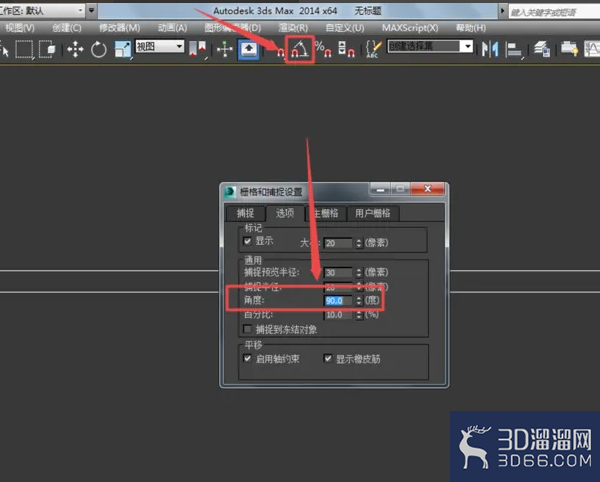Click the marker size field showing 20

click(x=338, y=243)
